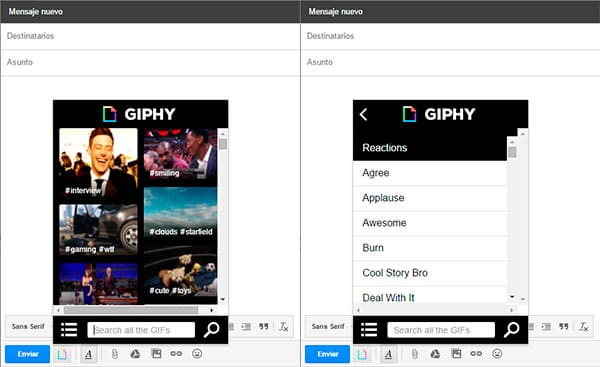Click Asunto field in right window

click(x=450, y=62)
